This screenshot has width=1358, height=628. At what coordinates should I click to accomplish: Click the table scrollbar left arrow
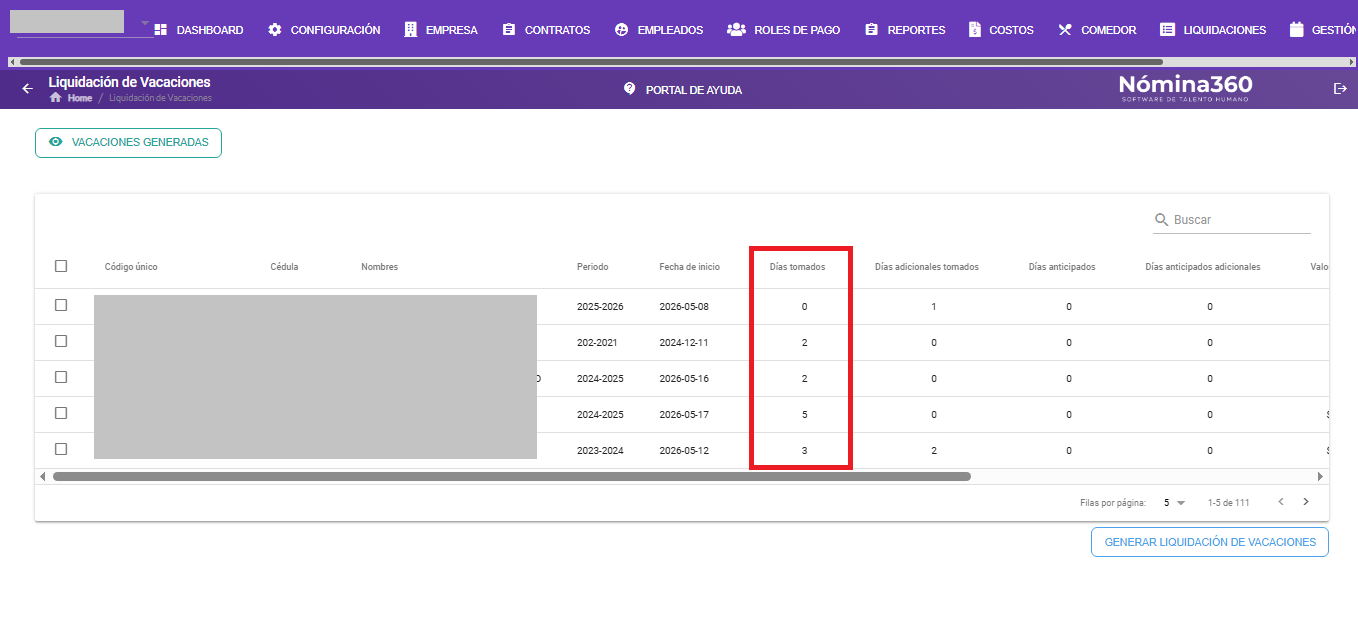click(x=42, y=477)
